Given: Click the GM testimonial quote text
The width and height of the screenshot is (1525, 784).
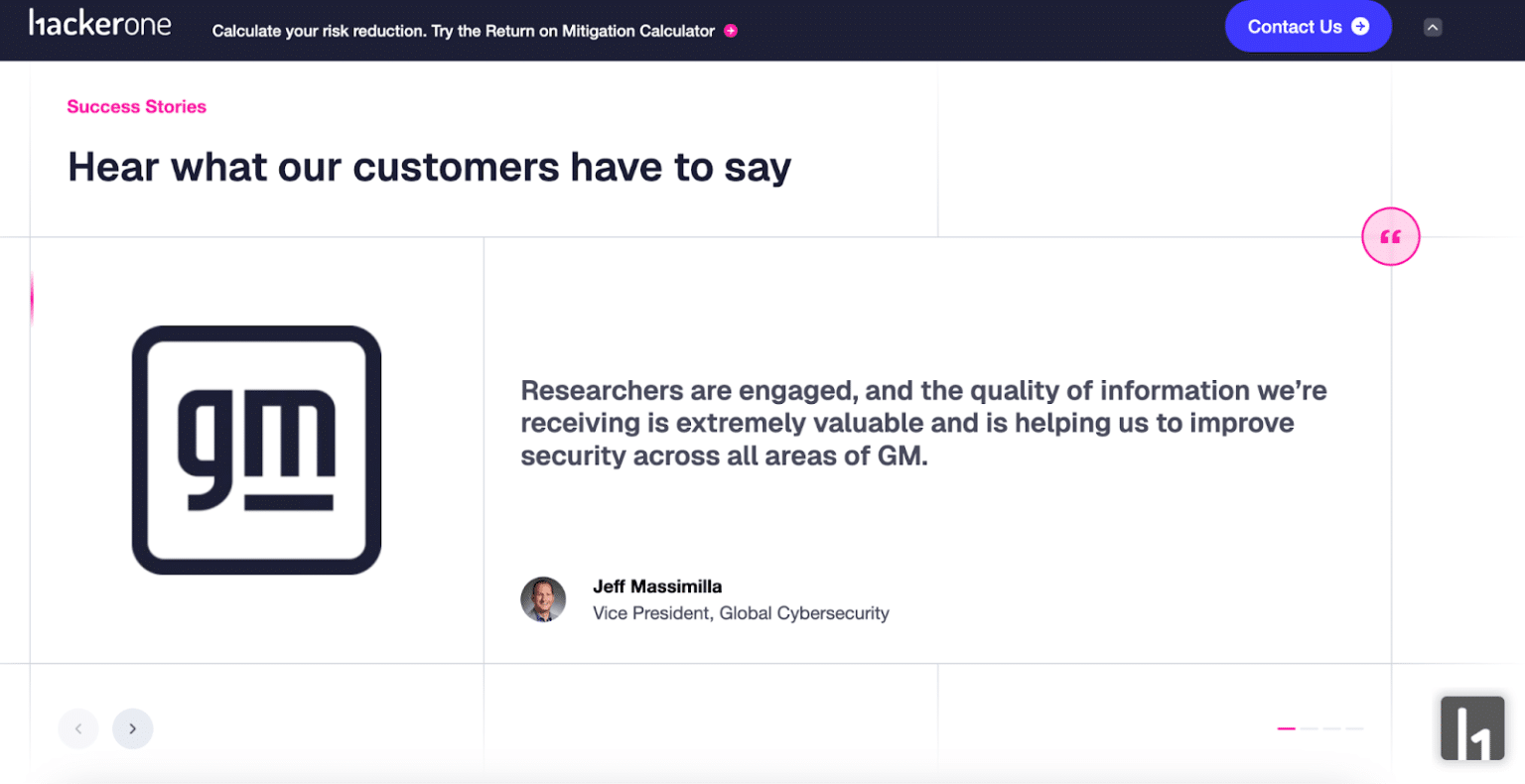Looking at the screenshot, I should [923, 423].
